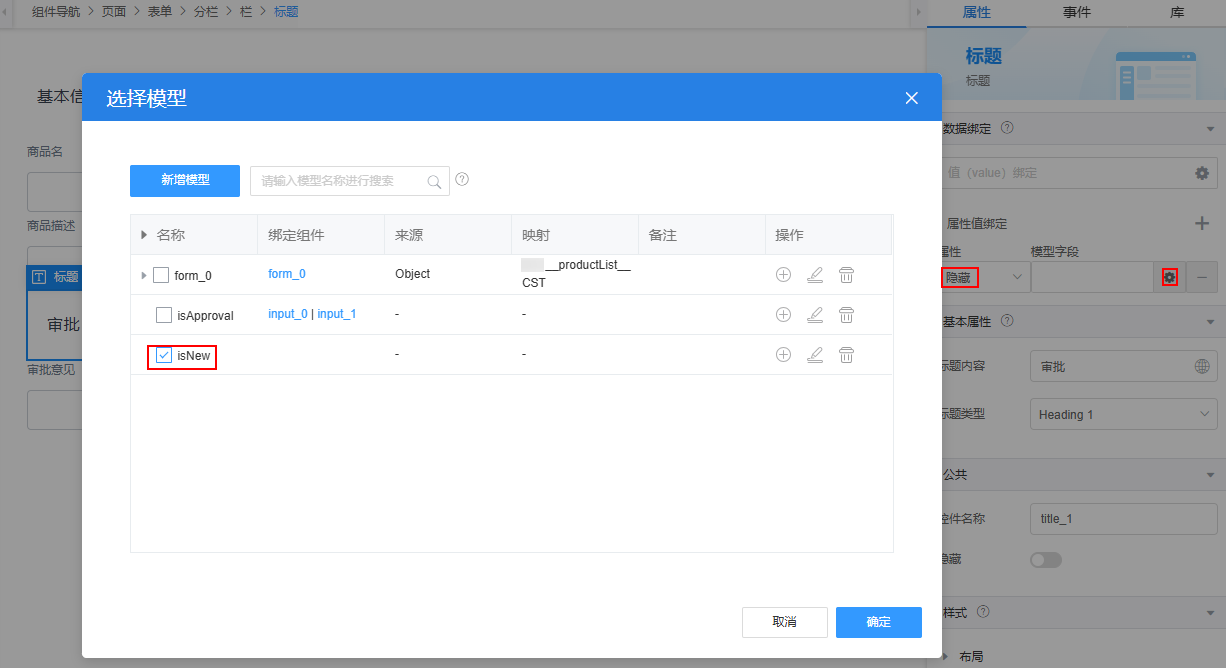This screenshot has width=1226, height=668.
Task: Go to 分栏 in breadcrumb
Action: point(205,12)
